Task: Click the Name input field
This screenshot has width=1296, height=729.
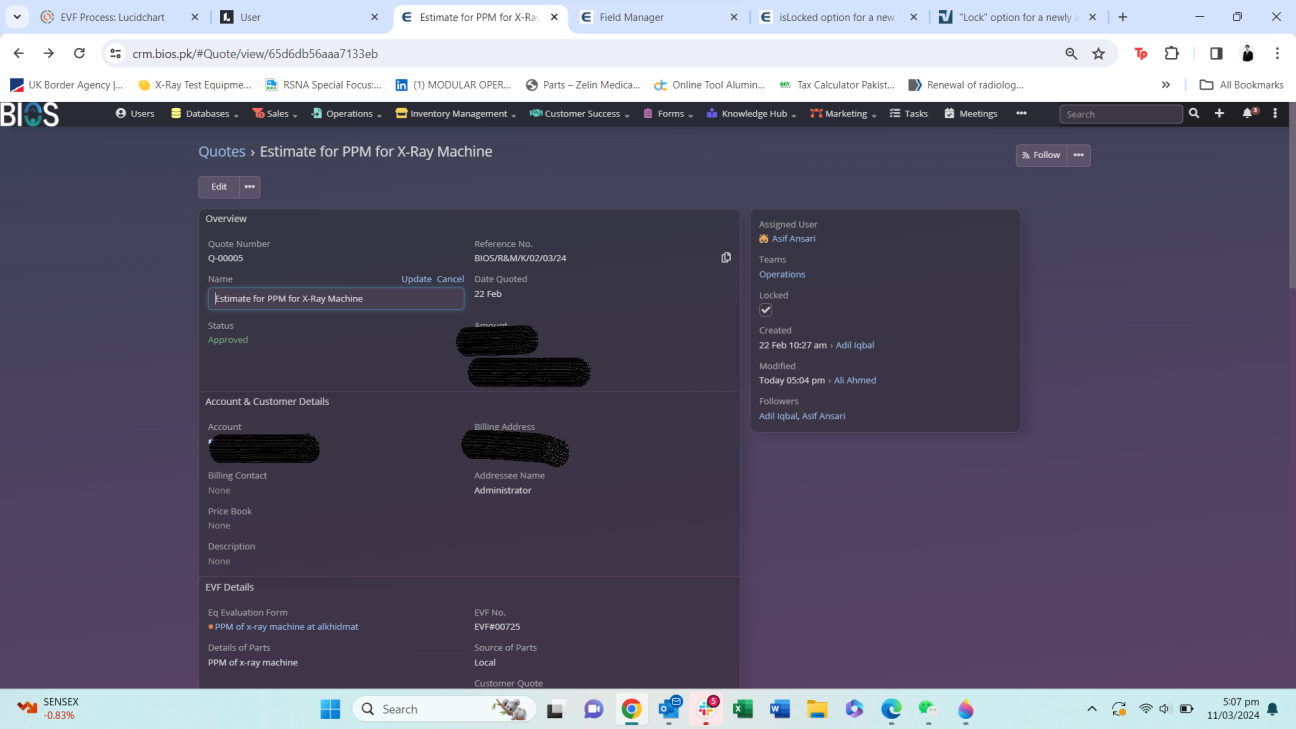Action: coord(336,299)
